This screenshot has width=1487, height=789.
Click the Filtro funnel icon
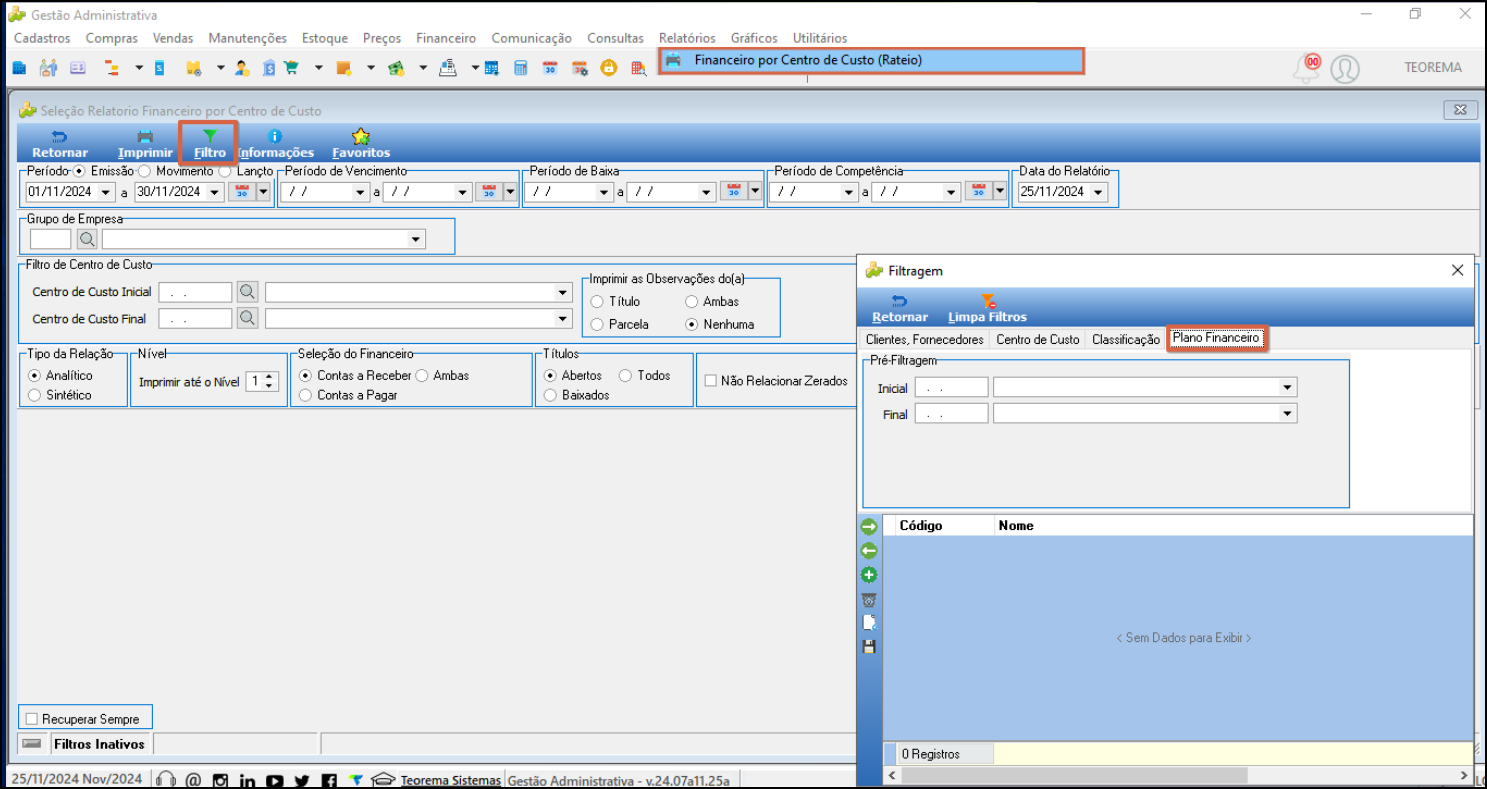(x=210, y=136)
